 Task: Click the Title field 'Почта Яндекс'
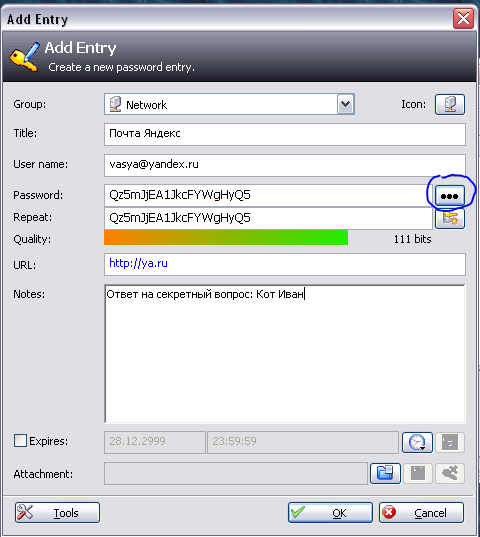[x=285, y=134]
